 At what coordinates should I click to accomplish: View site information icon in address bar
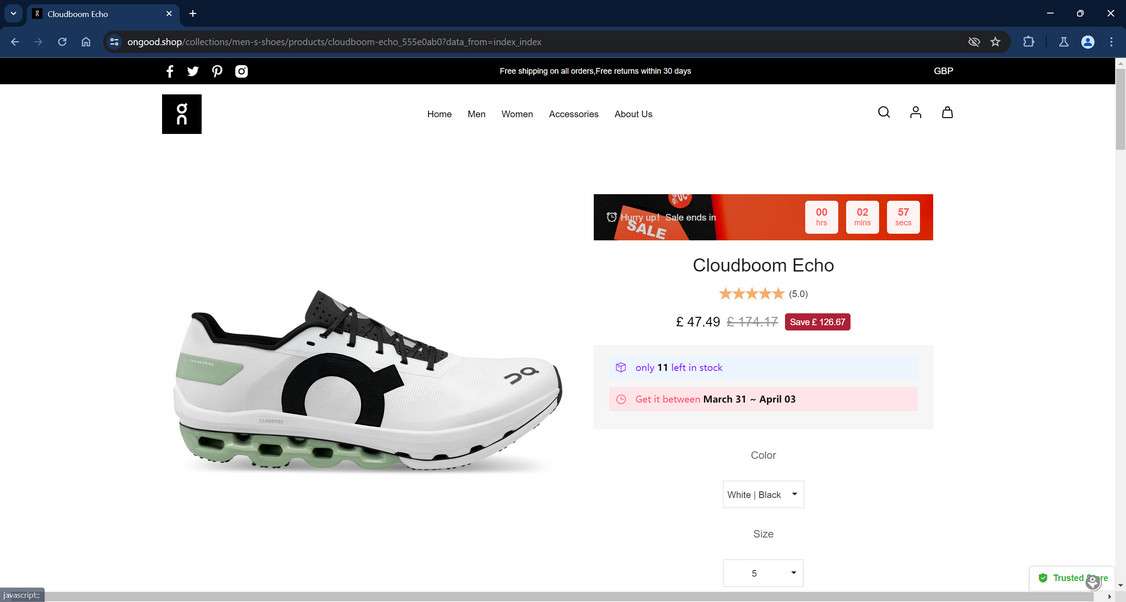(114, 42)
